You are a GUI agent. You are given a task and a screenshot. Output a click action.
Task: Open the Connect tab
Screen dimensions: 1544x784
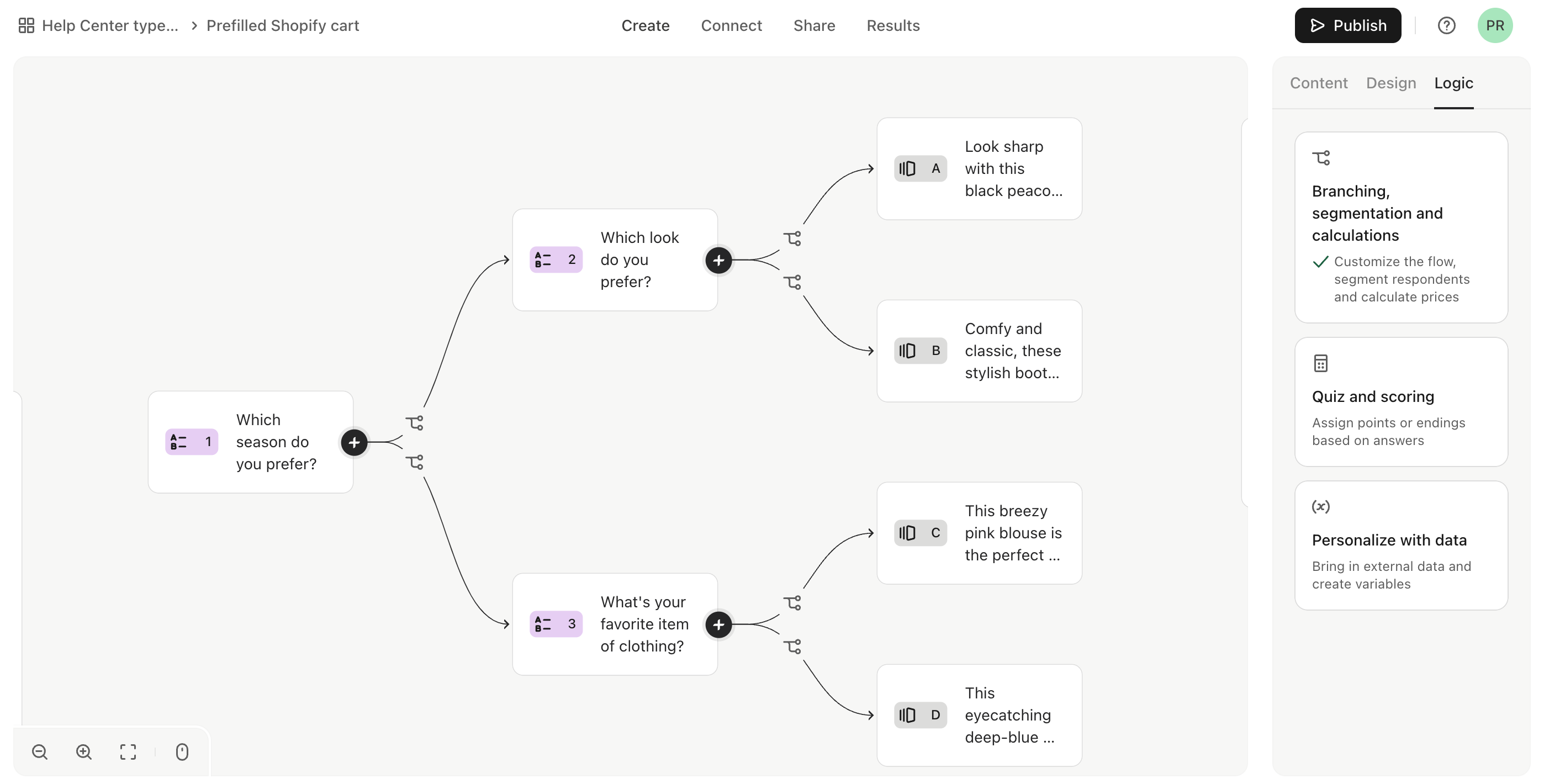[731, 25]
